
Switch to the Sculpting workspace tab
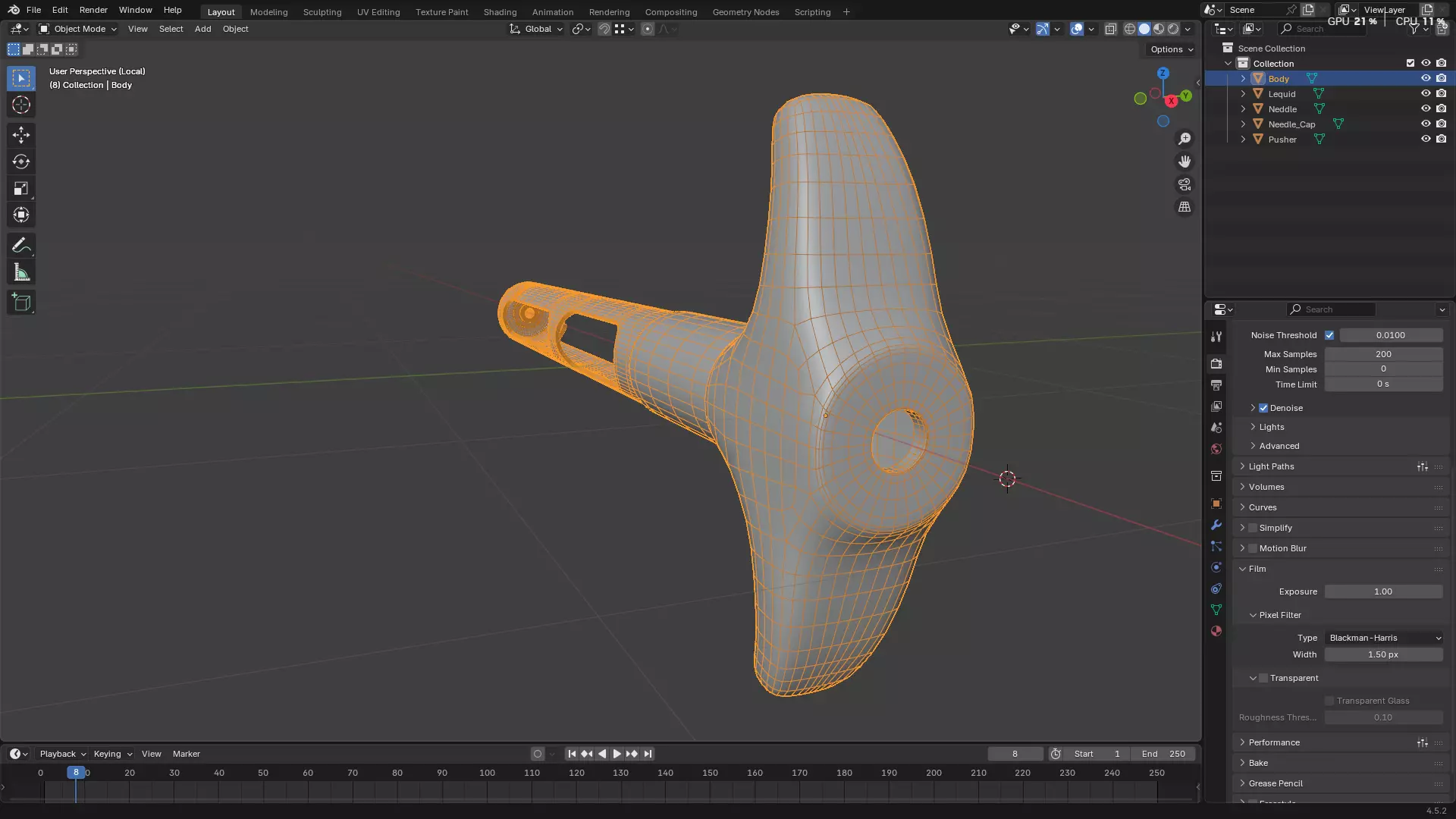point(322,12)
